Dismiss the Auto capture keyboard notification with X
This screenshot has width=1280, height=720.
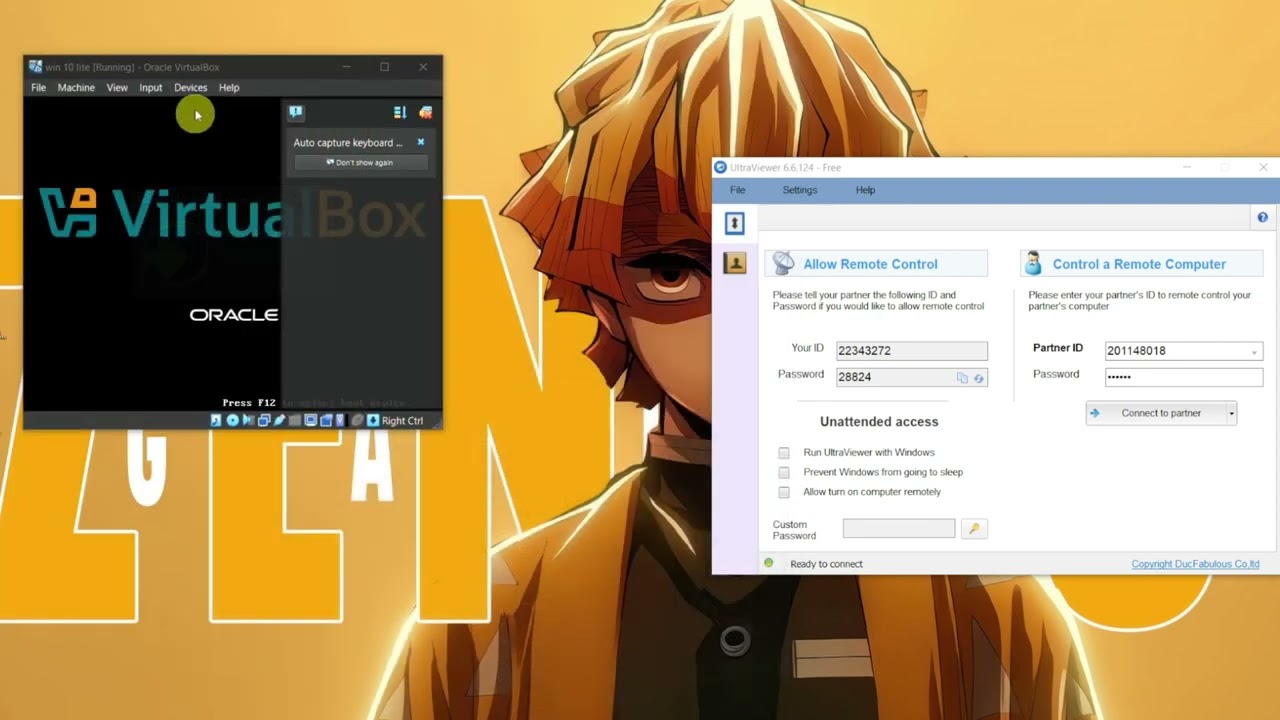(x=421, y=142)
